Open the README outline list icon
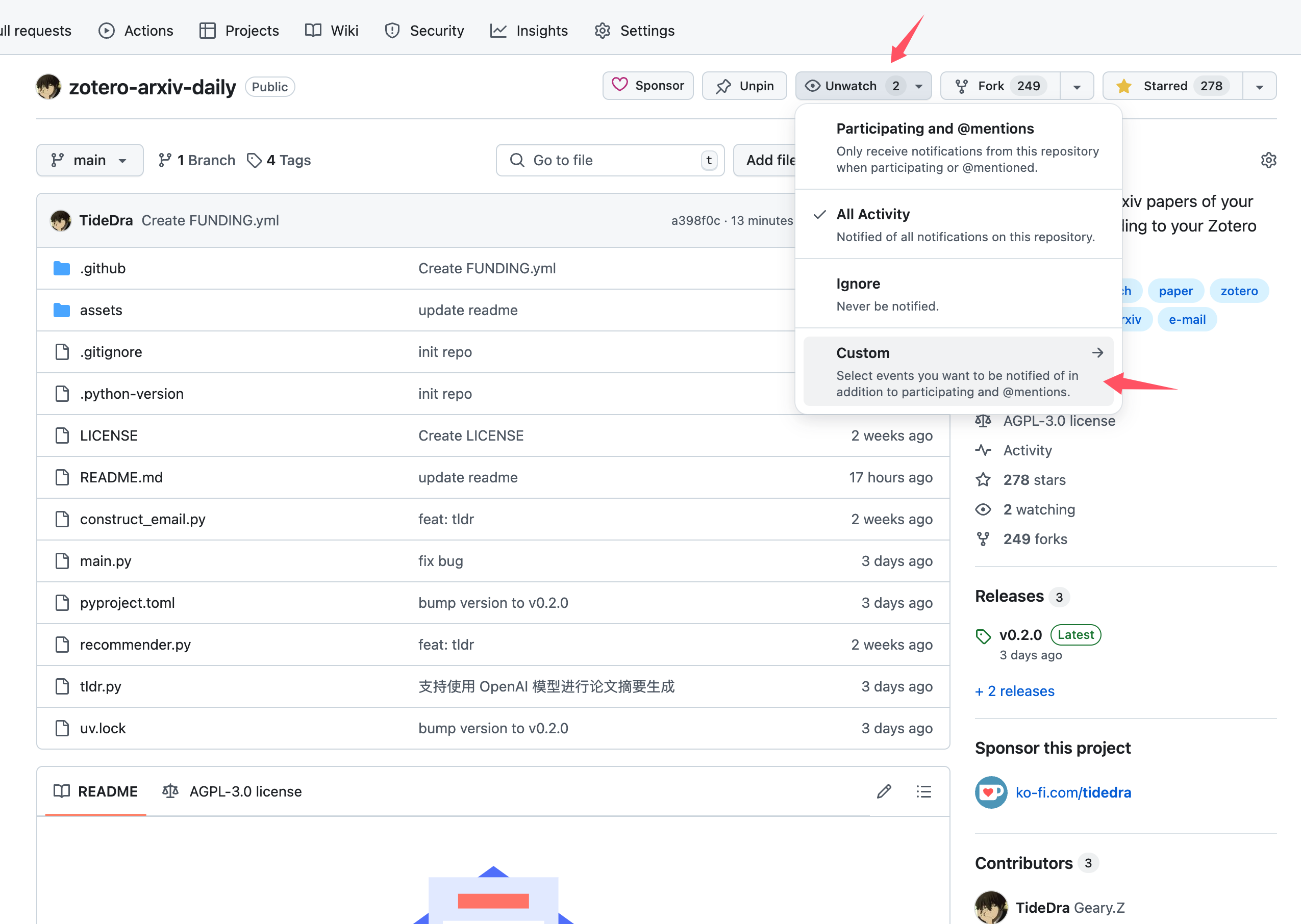 point(923,791)
